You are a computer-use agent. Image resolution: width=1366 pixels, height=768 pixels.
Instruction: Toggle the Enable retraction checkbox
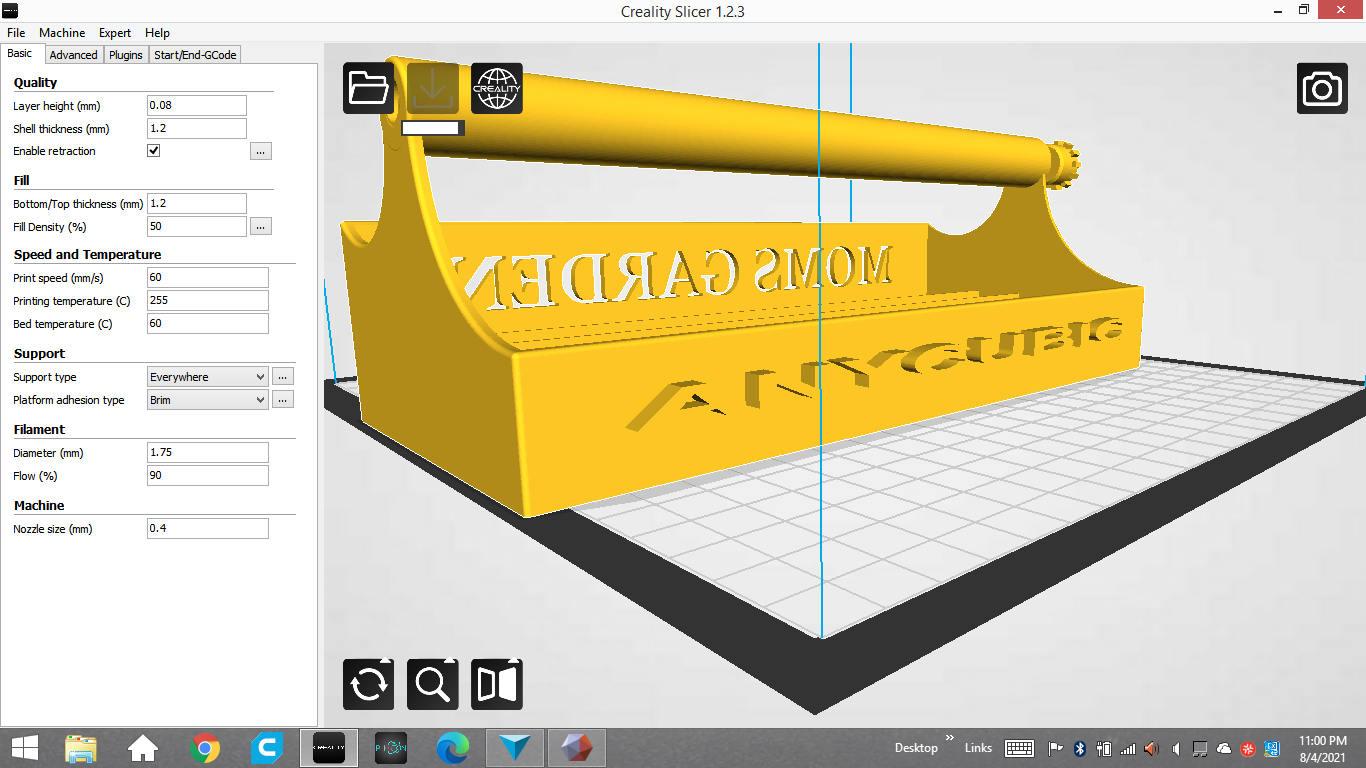pos(153,151)
